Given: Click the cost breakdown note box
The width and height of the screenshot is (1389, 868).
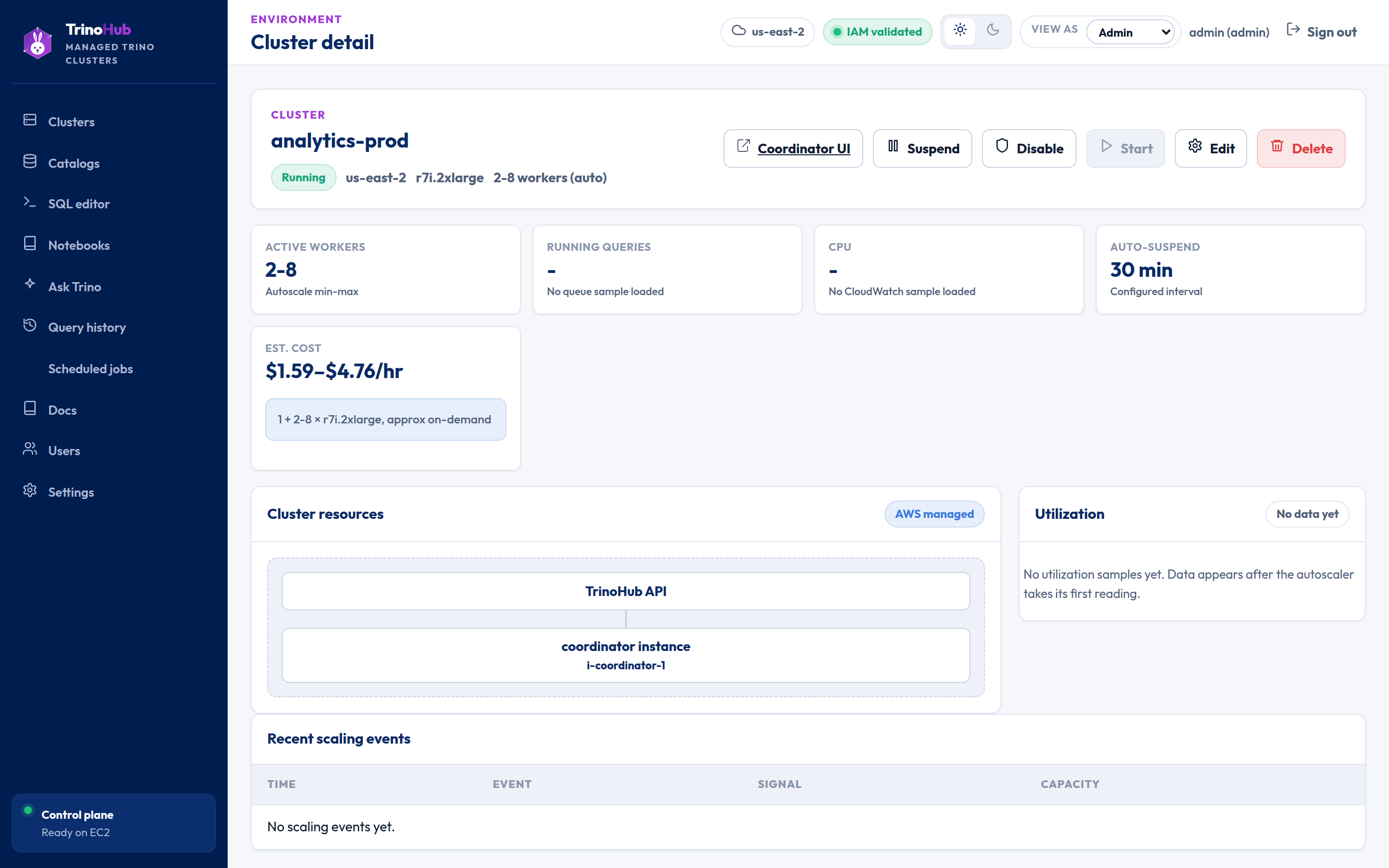Looking at the screenshot, I should click(x=386, y=420).
